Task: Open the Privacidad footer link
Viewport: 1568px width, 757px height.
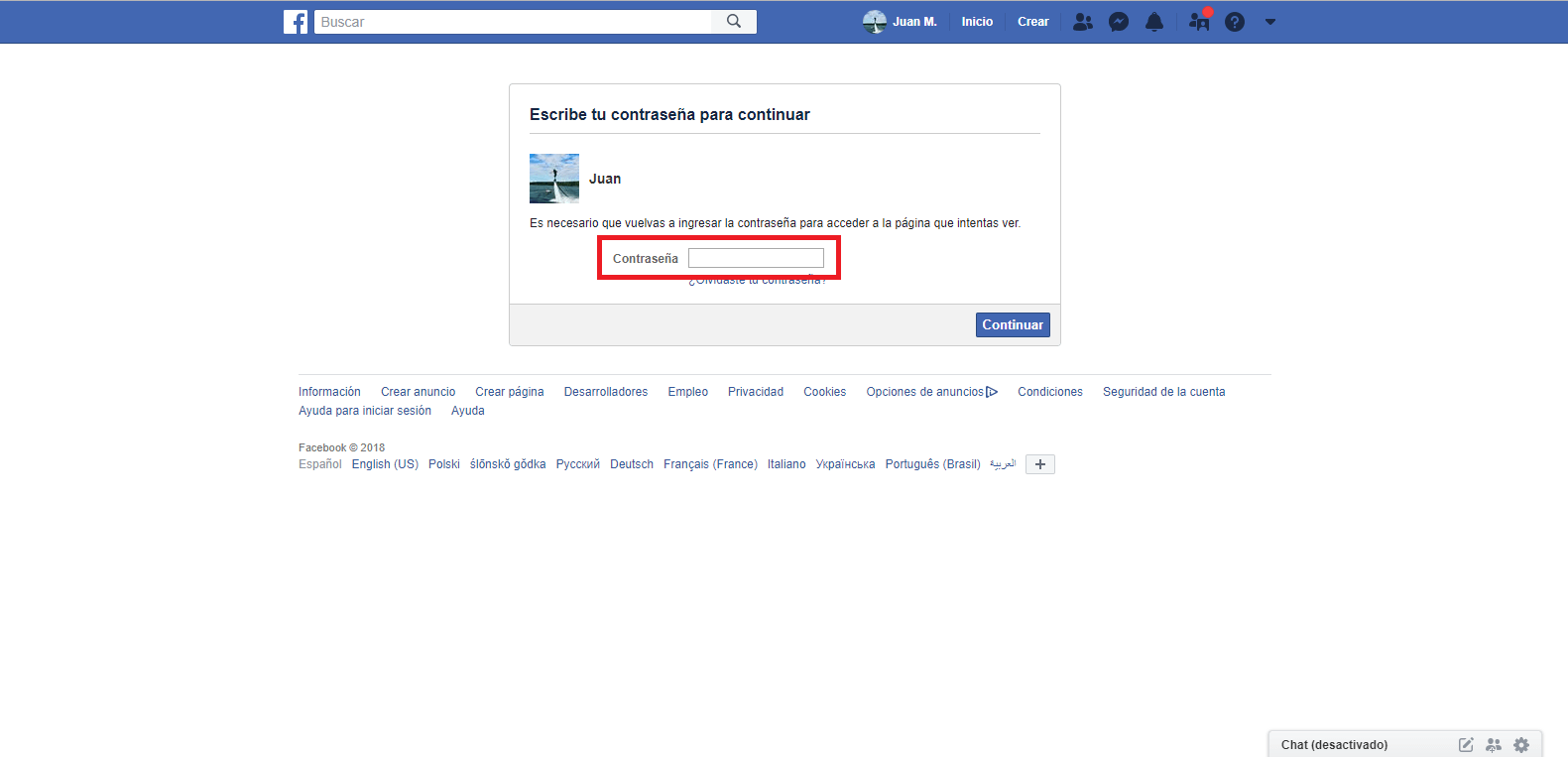Action: 756,392
